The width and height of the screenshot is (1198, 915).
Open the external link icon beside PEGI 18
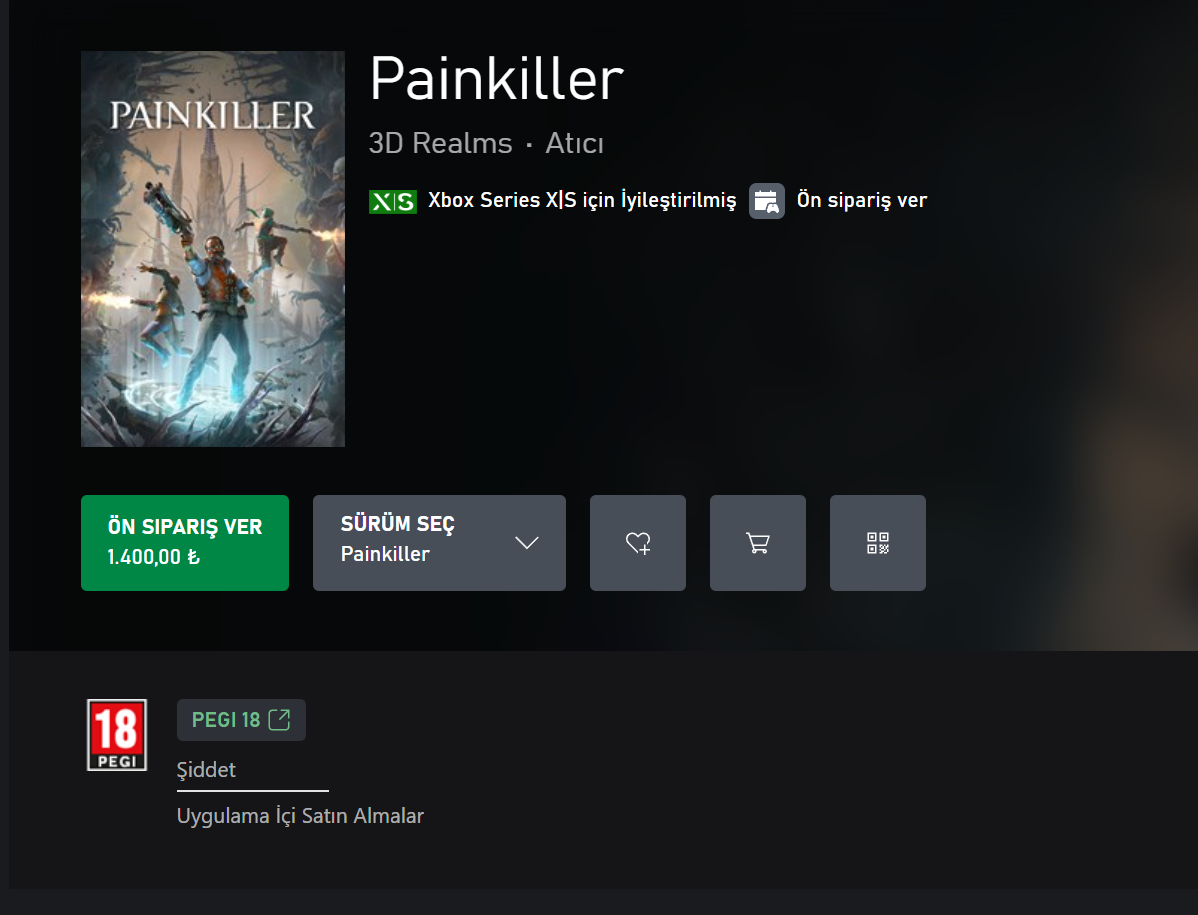click(x=280, y=719)
